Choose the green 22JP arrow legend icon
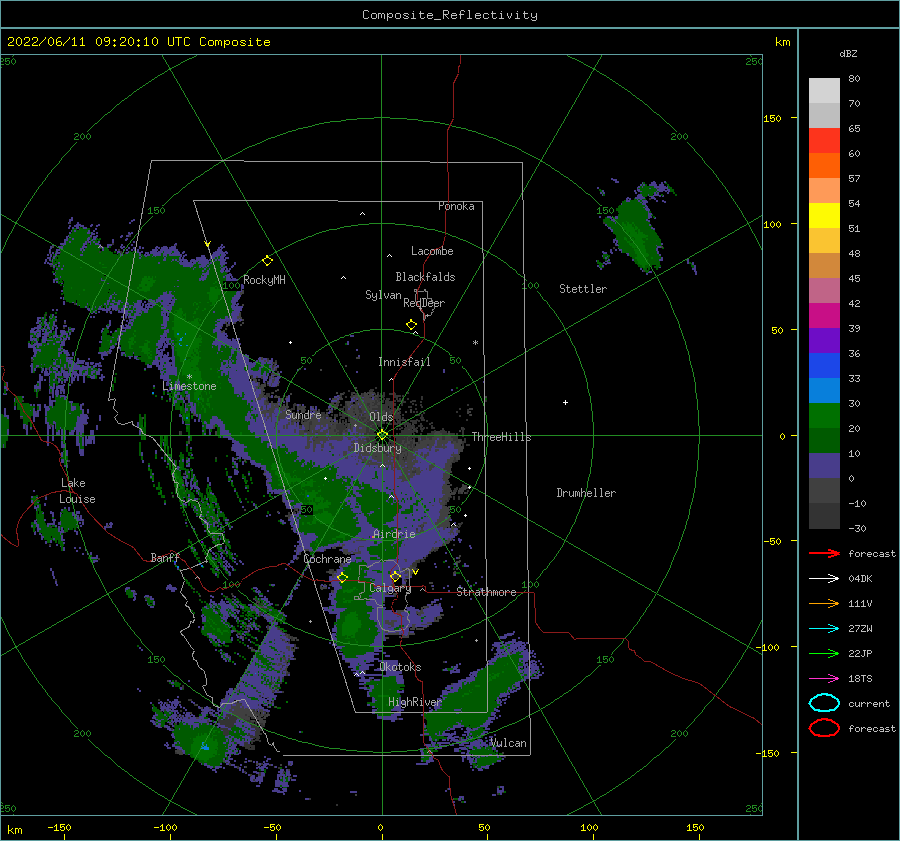900x841 pixels. click(824, 653)
